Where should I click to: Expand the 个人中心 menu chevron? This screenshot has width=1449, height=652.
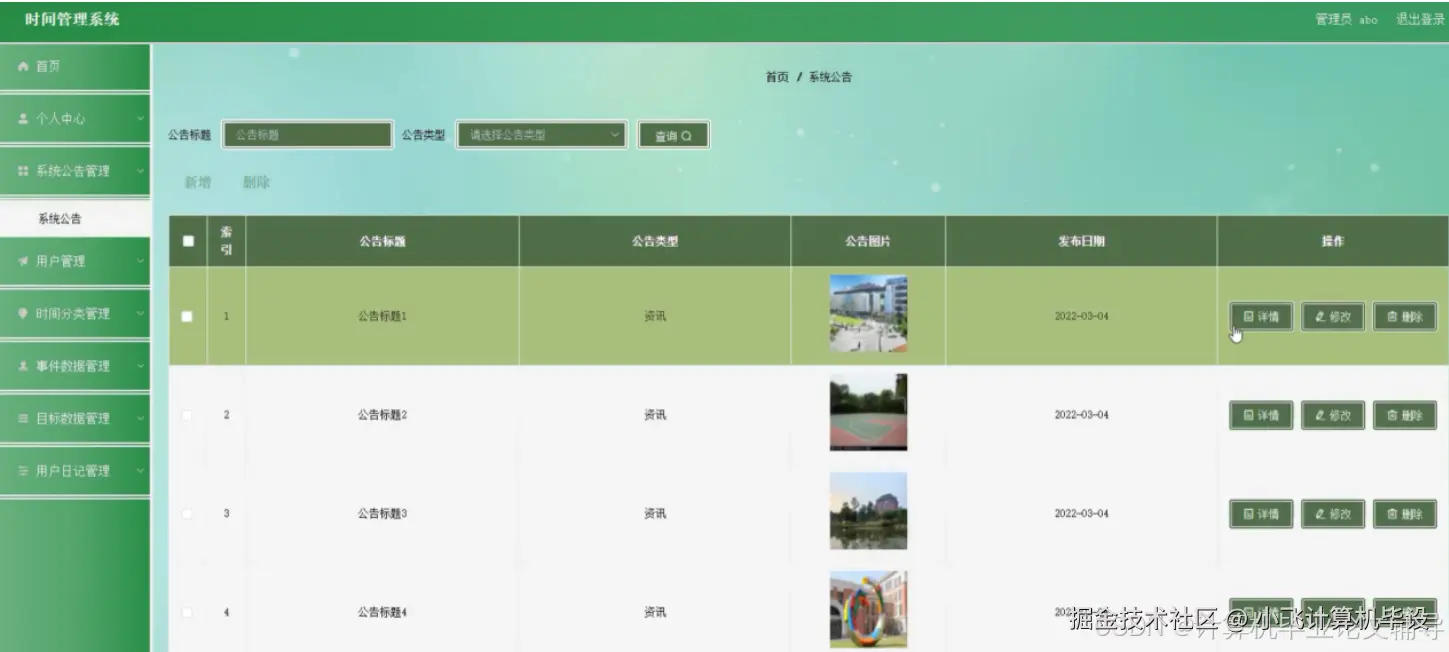click(x=141, y=119)
